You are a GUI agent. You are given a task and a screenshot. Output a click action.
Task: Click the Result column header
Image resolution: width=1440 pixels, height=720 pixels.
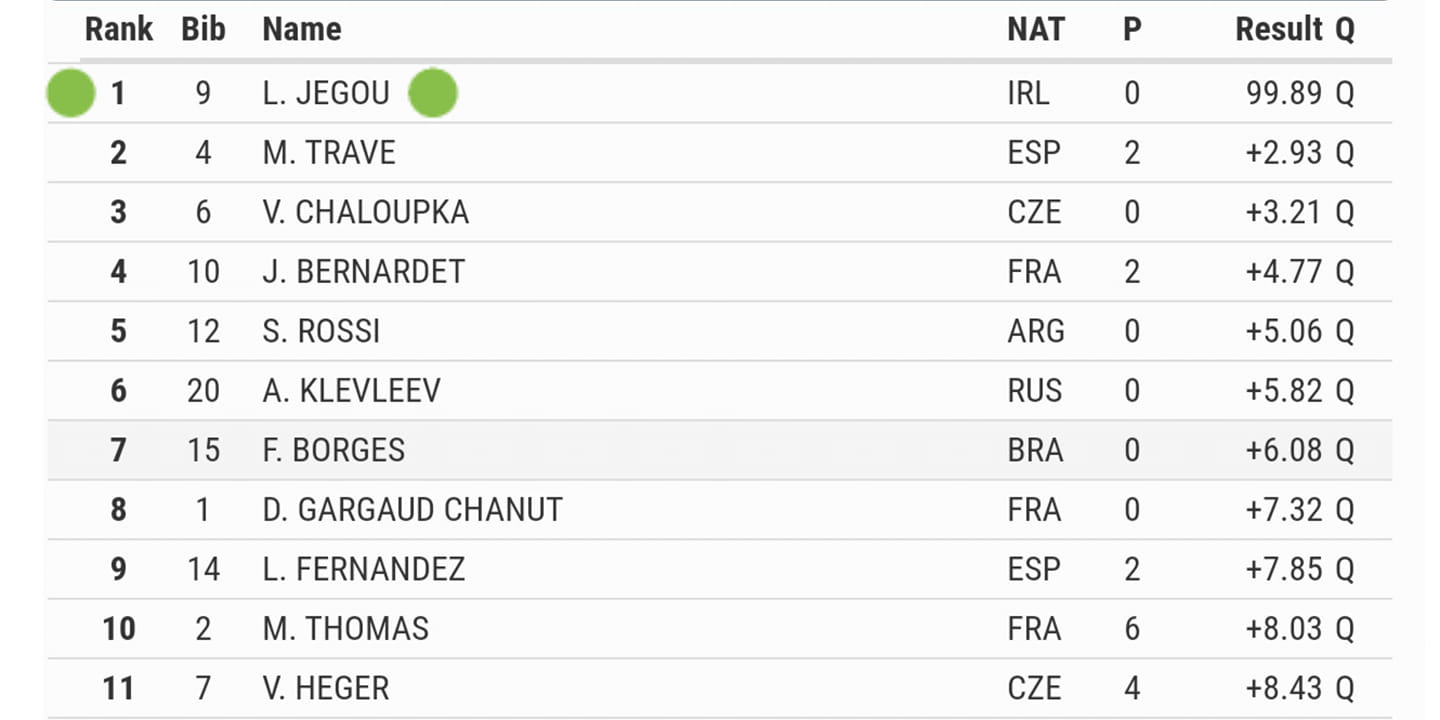tap(1279, 29)
